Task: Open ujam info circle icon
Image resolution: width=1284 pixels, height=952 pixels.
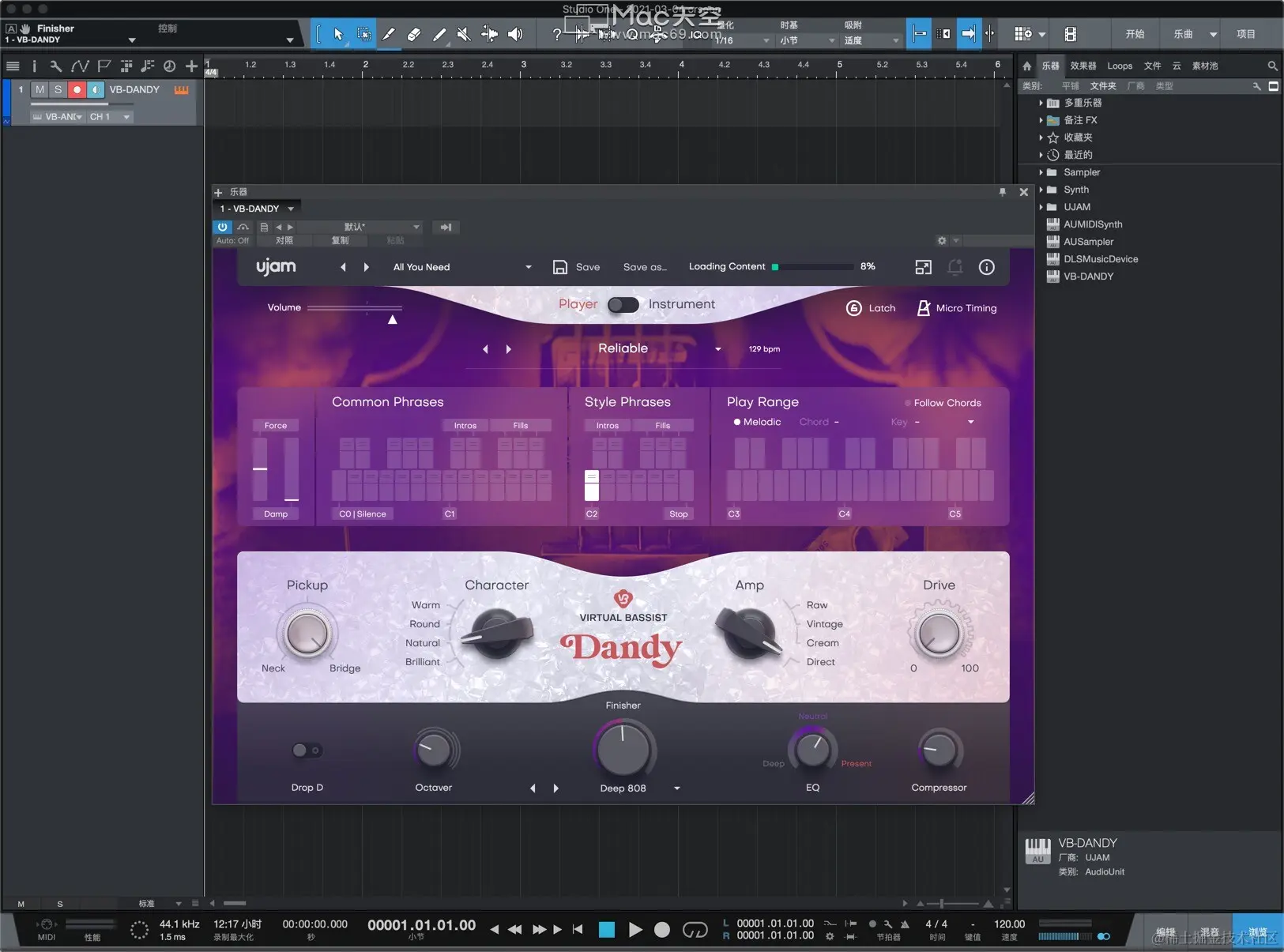Action: [x=987, y=267]
